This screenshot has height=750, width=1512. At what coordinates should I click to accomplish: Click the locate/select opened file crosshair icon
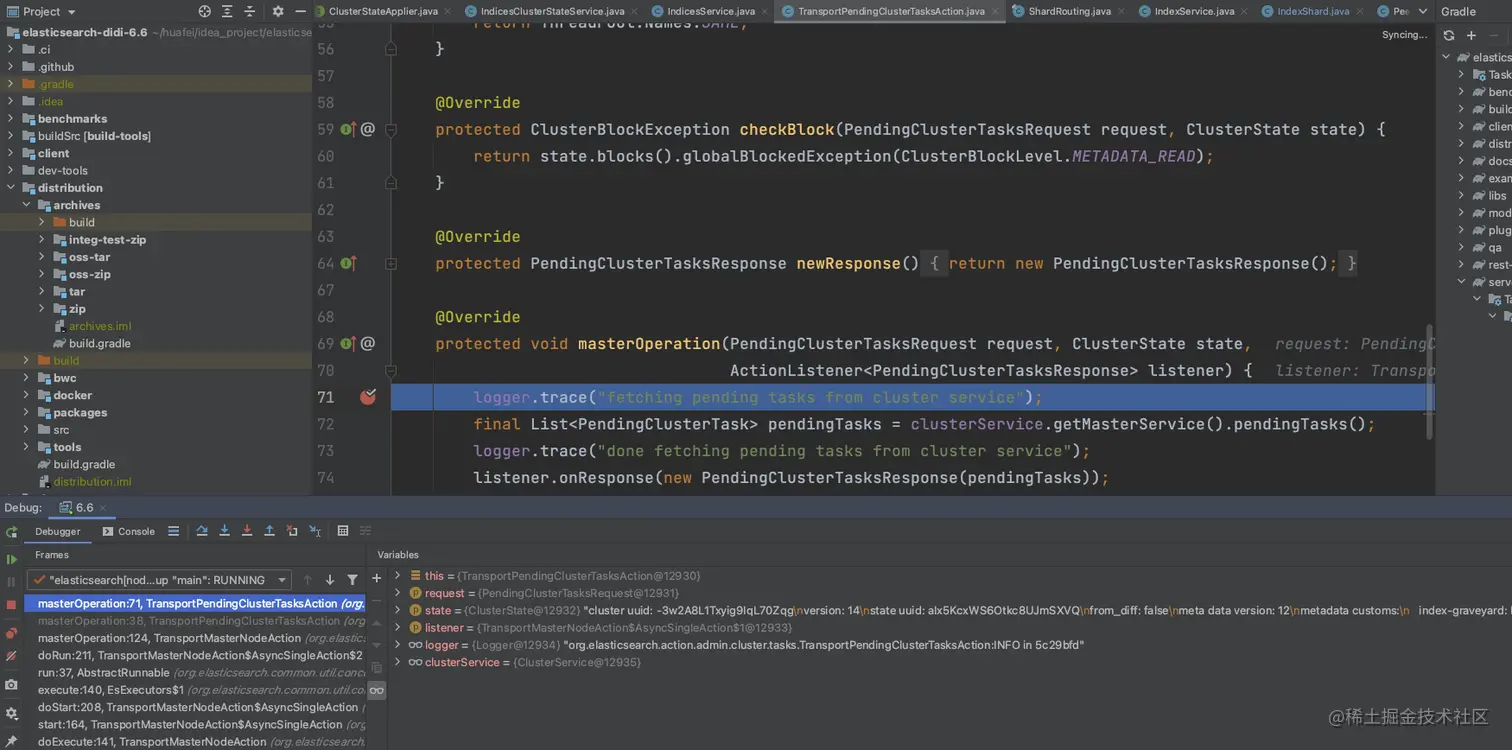pyautogui.click(x=205, y=11)
